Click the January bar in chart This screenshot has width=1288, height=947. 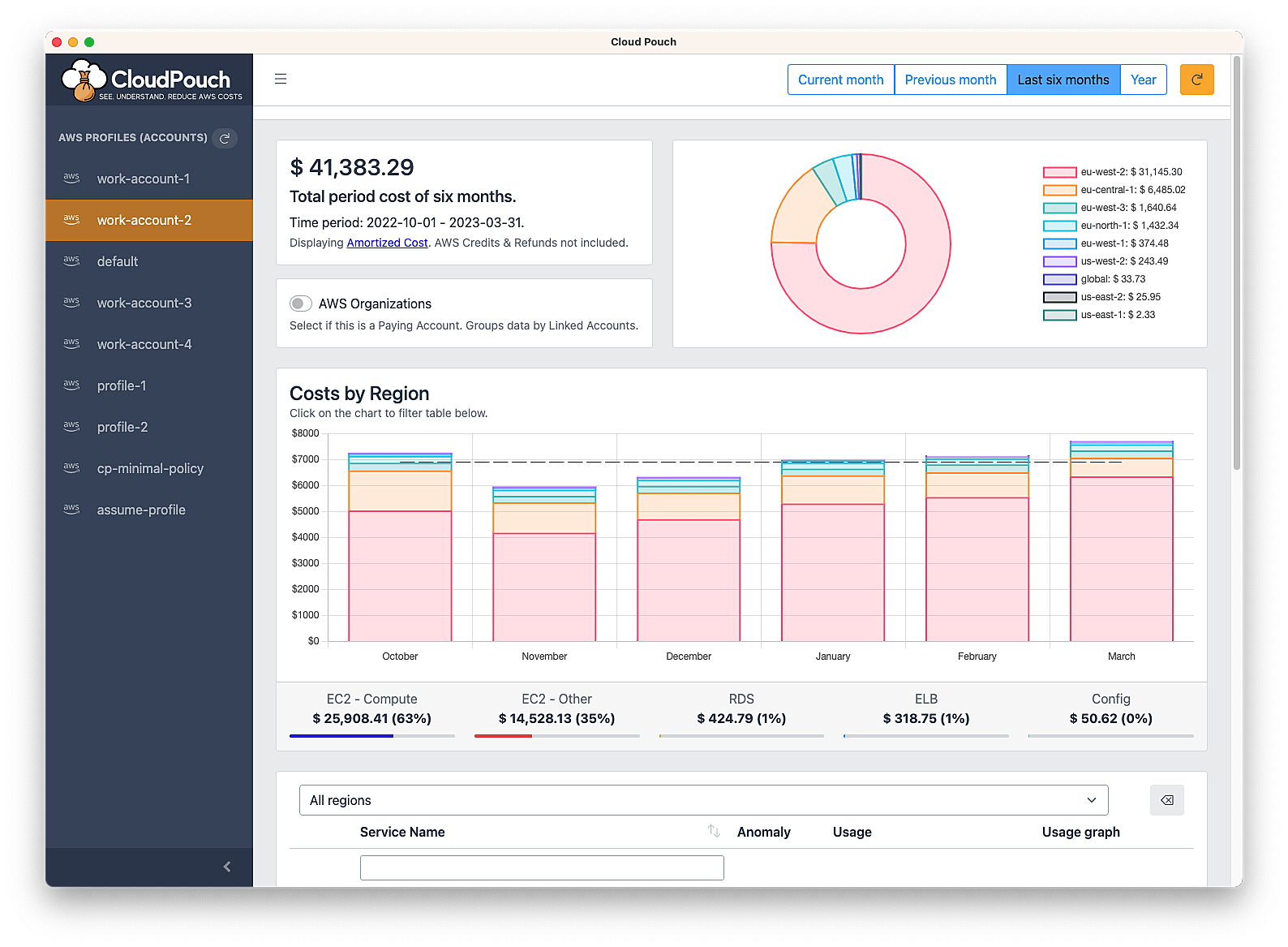coord(833,550)
